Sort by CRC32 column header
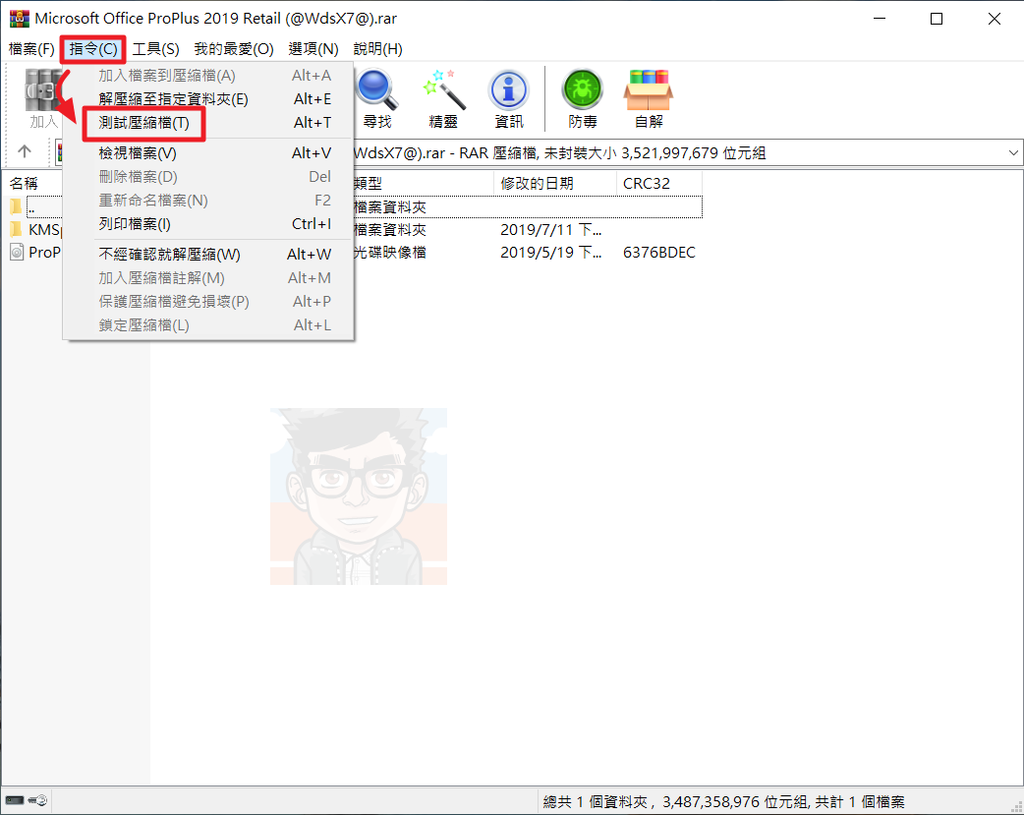This screenshot has width=1024, height=815. pyautogui.click(x=659, y=184)
